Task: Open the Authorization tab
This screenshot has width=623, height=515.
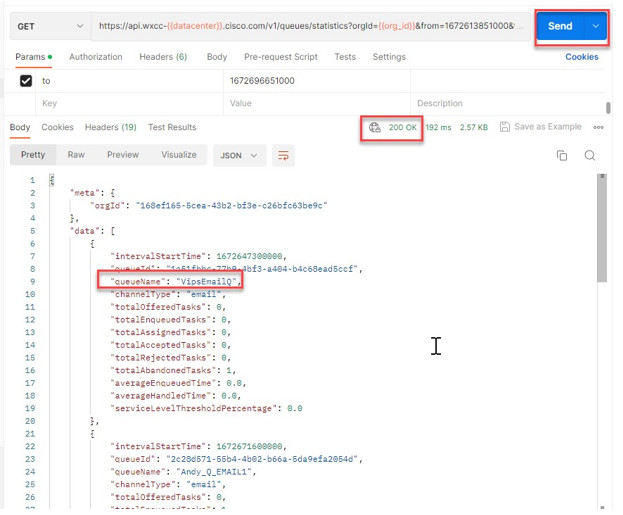Action: [96, 57]
